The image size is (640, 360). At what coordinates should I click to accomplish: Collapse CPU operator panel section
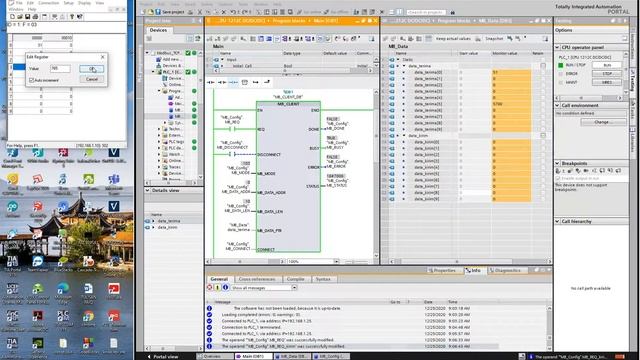click(x=558, y=47)
